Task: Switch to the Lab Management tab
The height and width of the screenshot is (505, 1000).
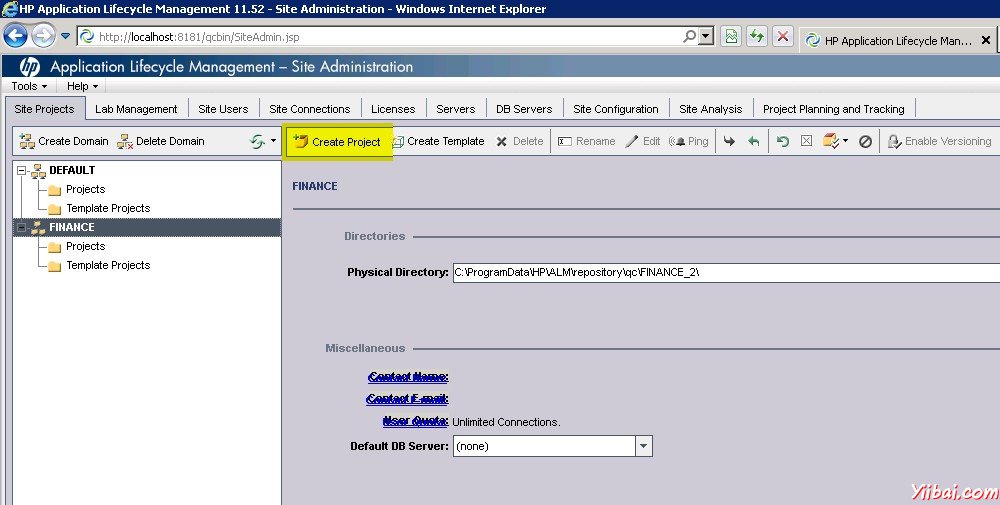Action: coord(136,109)
